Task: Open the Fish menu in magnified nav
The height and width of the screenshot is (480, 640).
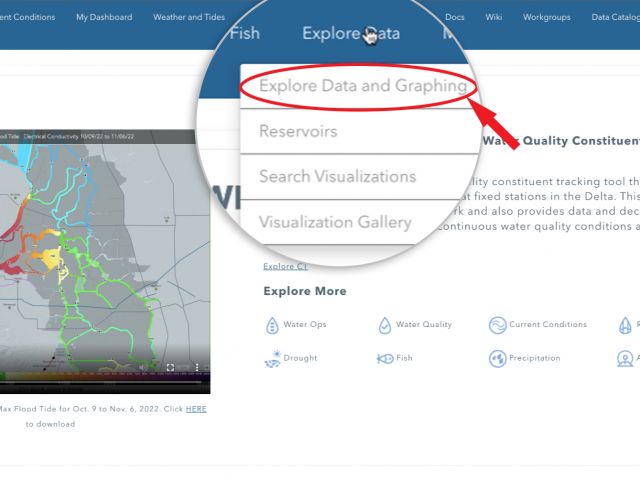Action: pos(244,33)
